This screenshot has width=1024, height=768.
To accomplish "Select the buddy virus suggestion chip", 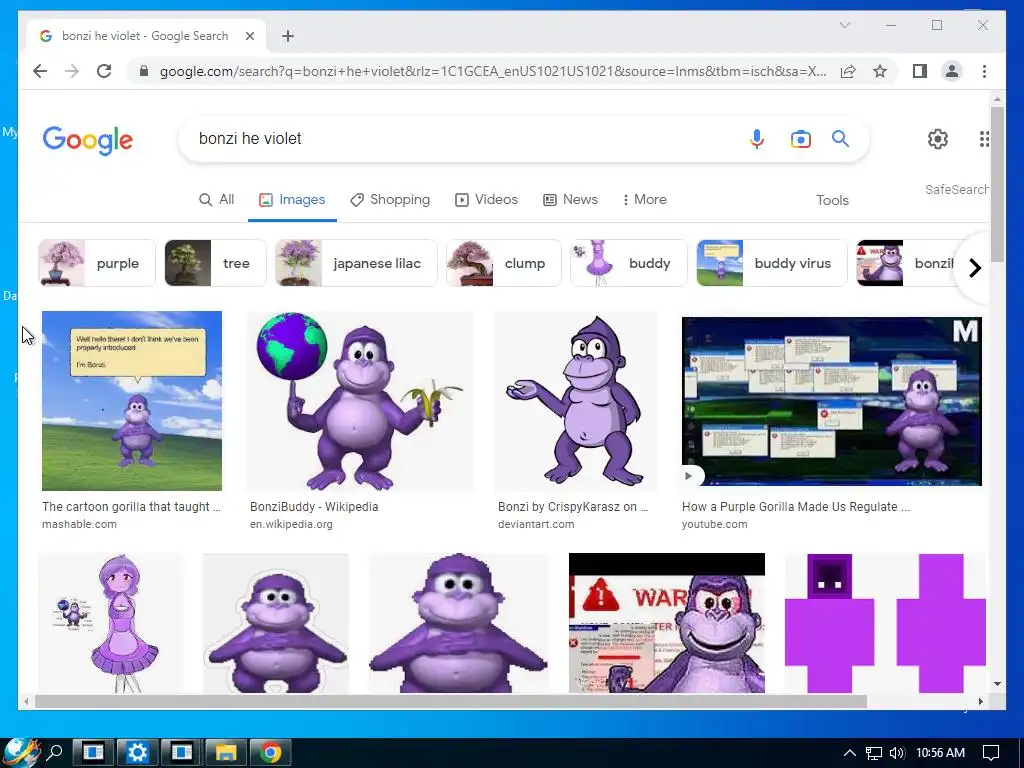I will (771, 263).
